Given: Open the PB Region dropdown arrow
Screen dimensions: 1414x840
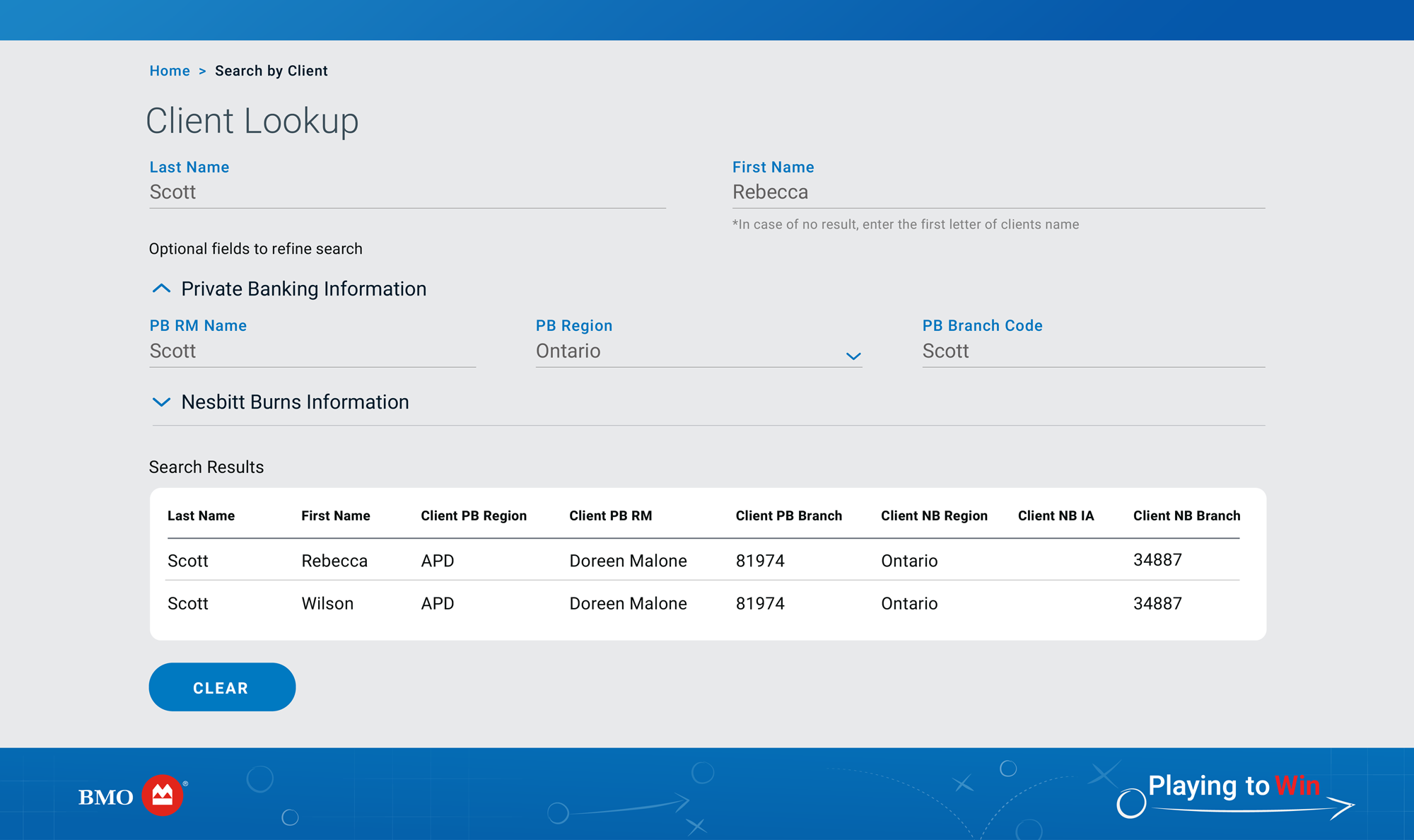Looking at the screenshot, I should (x=853, y=356).
